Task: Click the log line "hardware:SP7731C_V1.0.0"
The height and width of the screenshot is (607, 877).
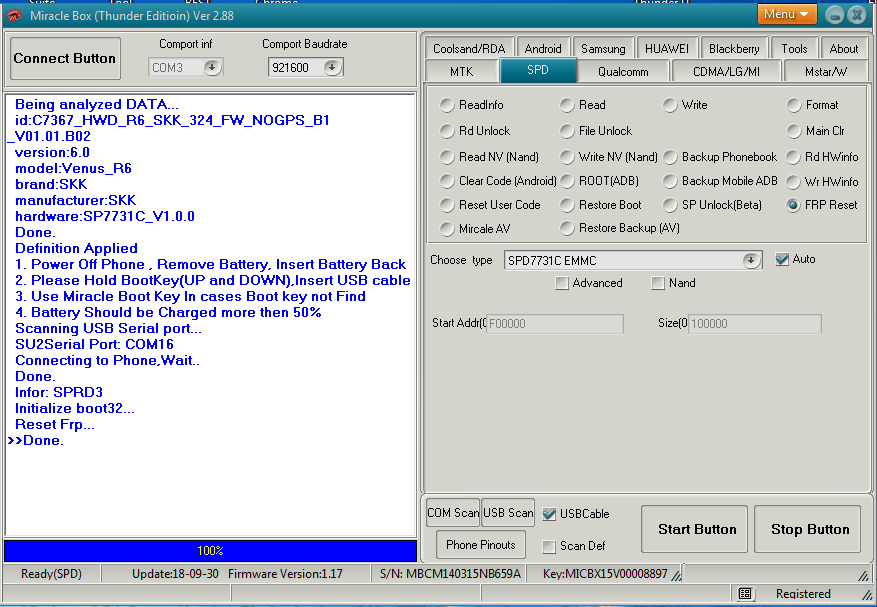Action: [x=105, y=217]
